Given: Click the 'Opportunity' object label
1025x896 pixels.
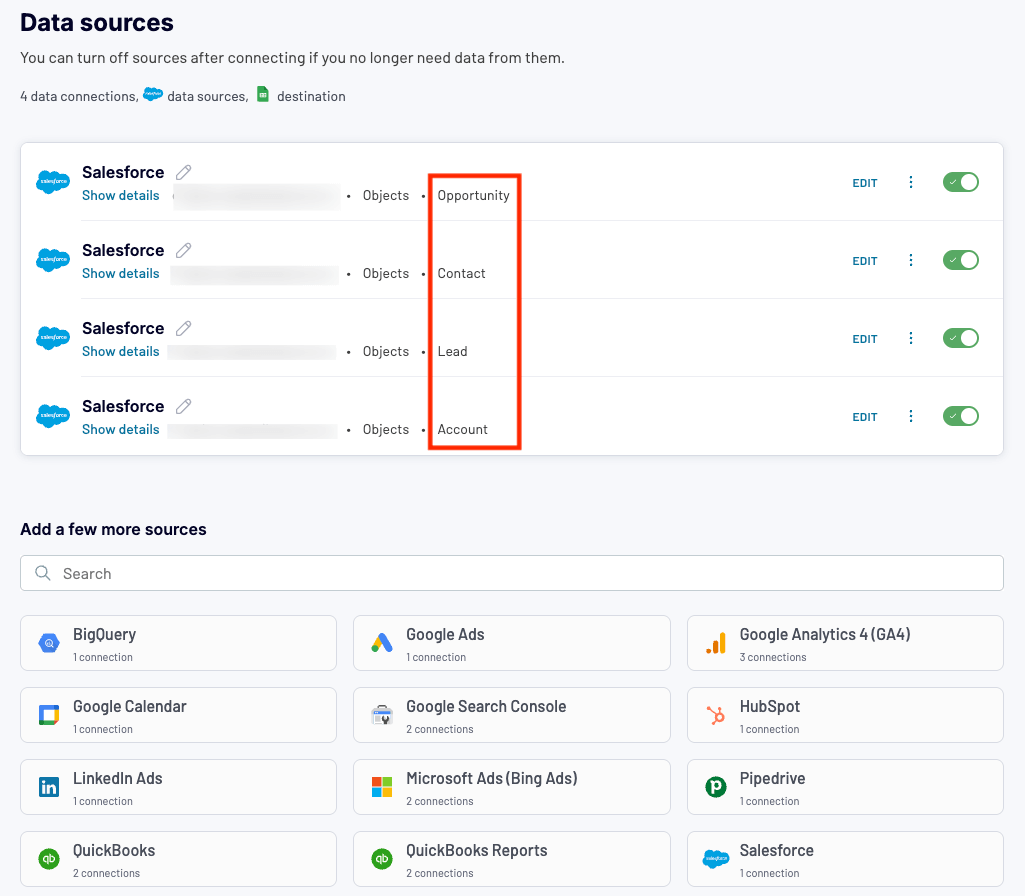Looking at the screenshot, I should [x=473, y=195].
